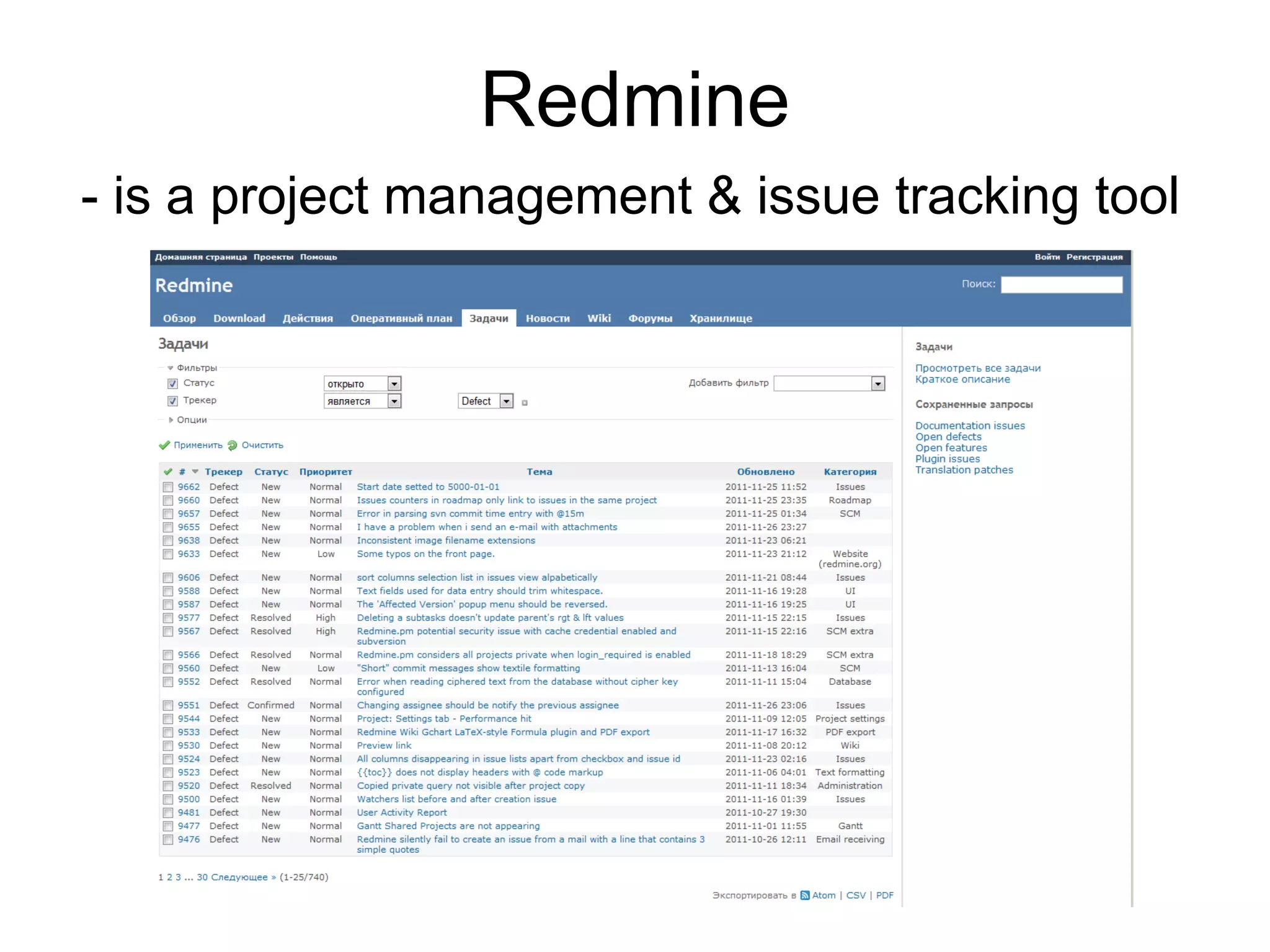Click the Очистить link
The width and height of the screenshot is (1270, 952).
(x=262, y=445)
